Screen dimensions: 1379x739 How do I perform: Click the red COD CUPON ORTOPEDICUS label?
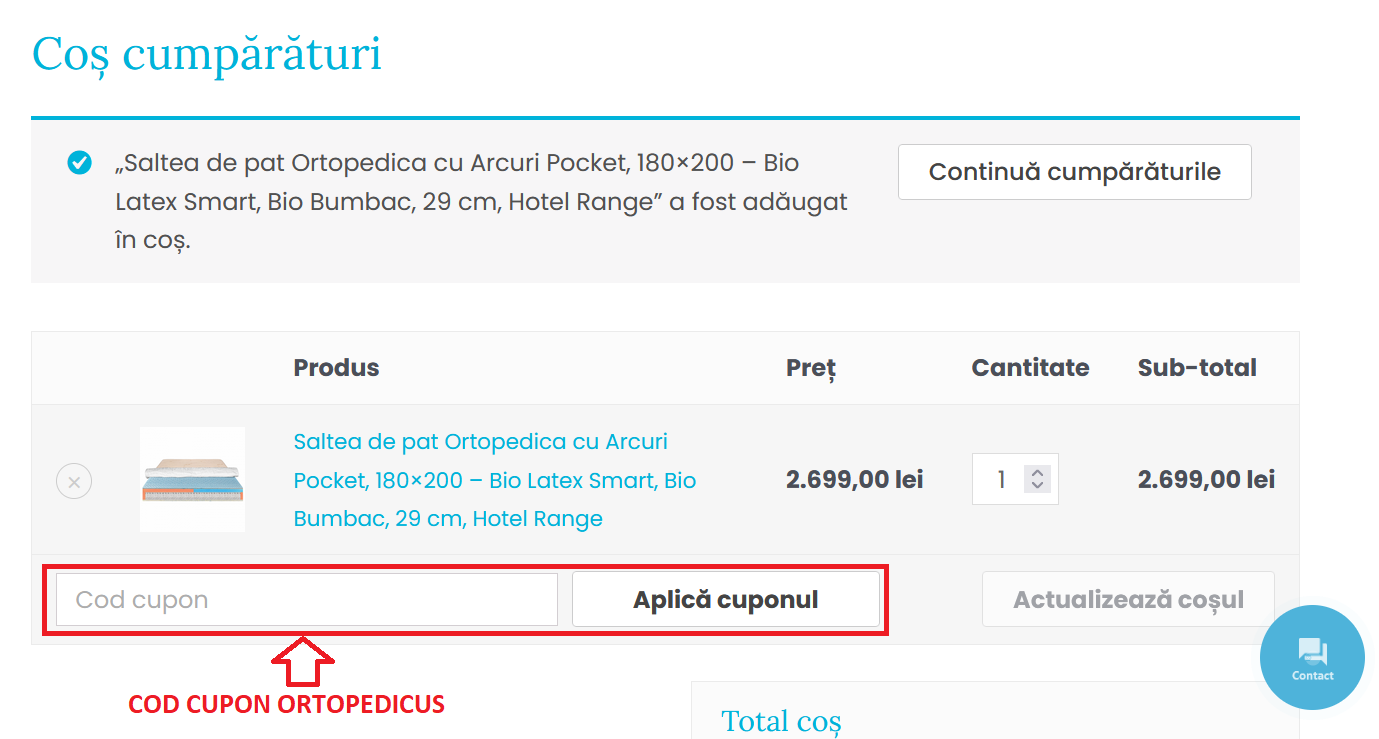tap(286, 704)
